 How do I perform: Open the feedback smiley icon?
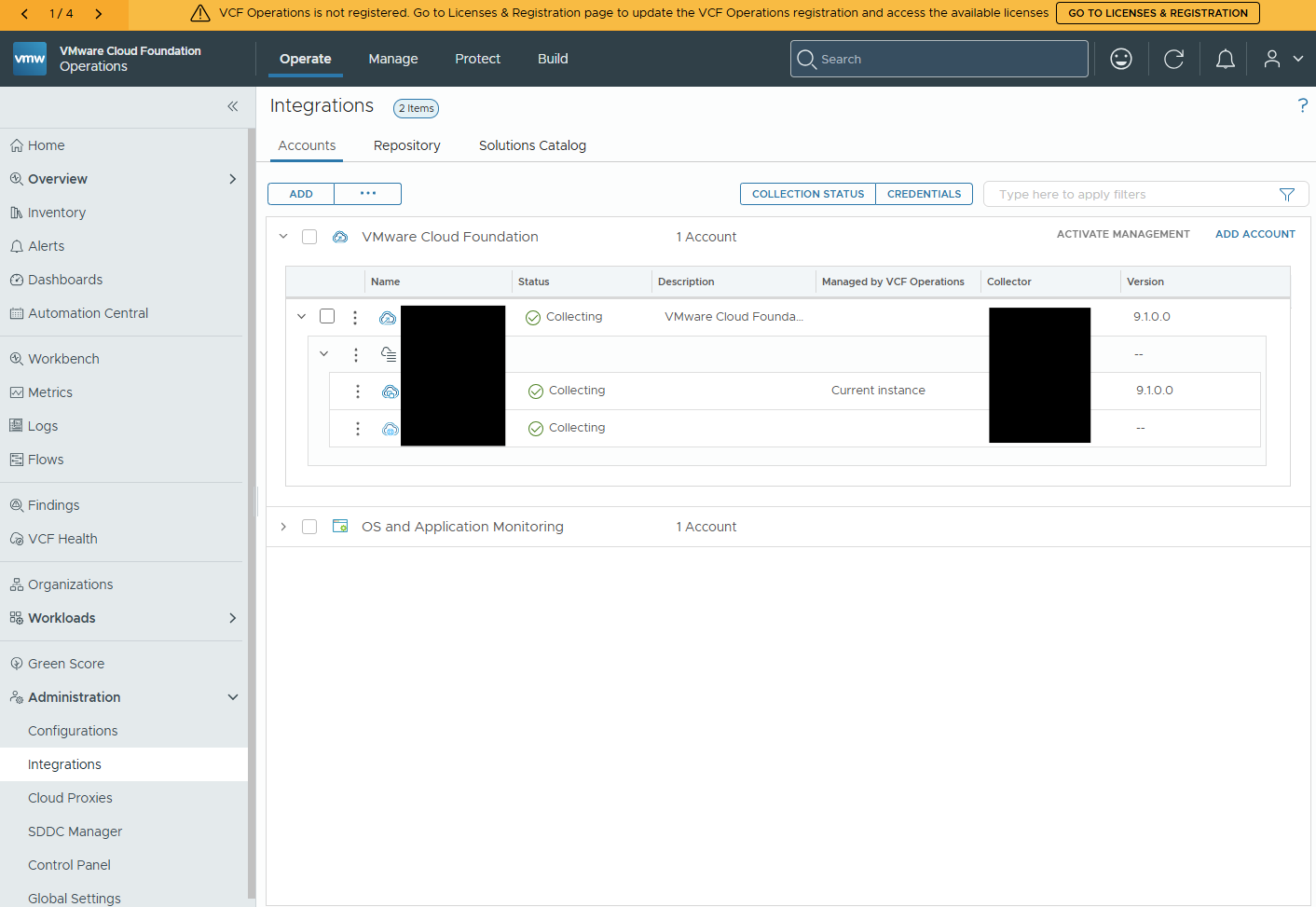click(1121, 59)
